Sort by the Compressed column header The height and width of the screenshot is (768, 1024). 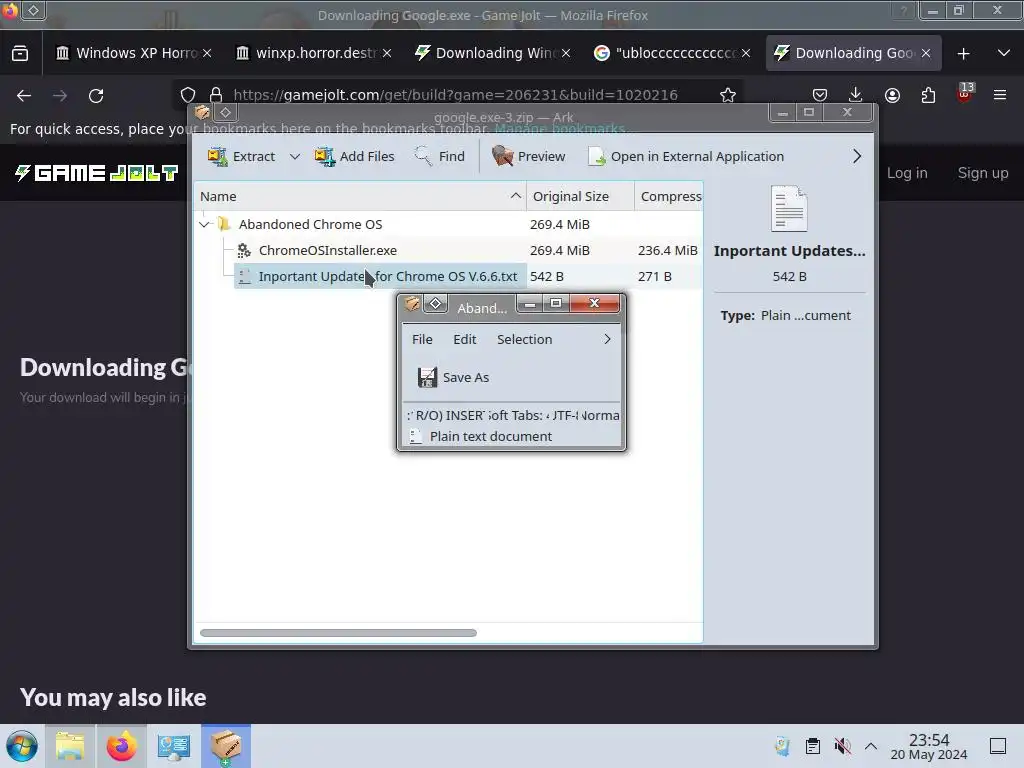click(669, 197)
